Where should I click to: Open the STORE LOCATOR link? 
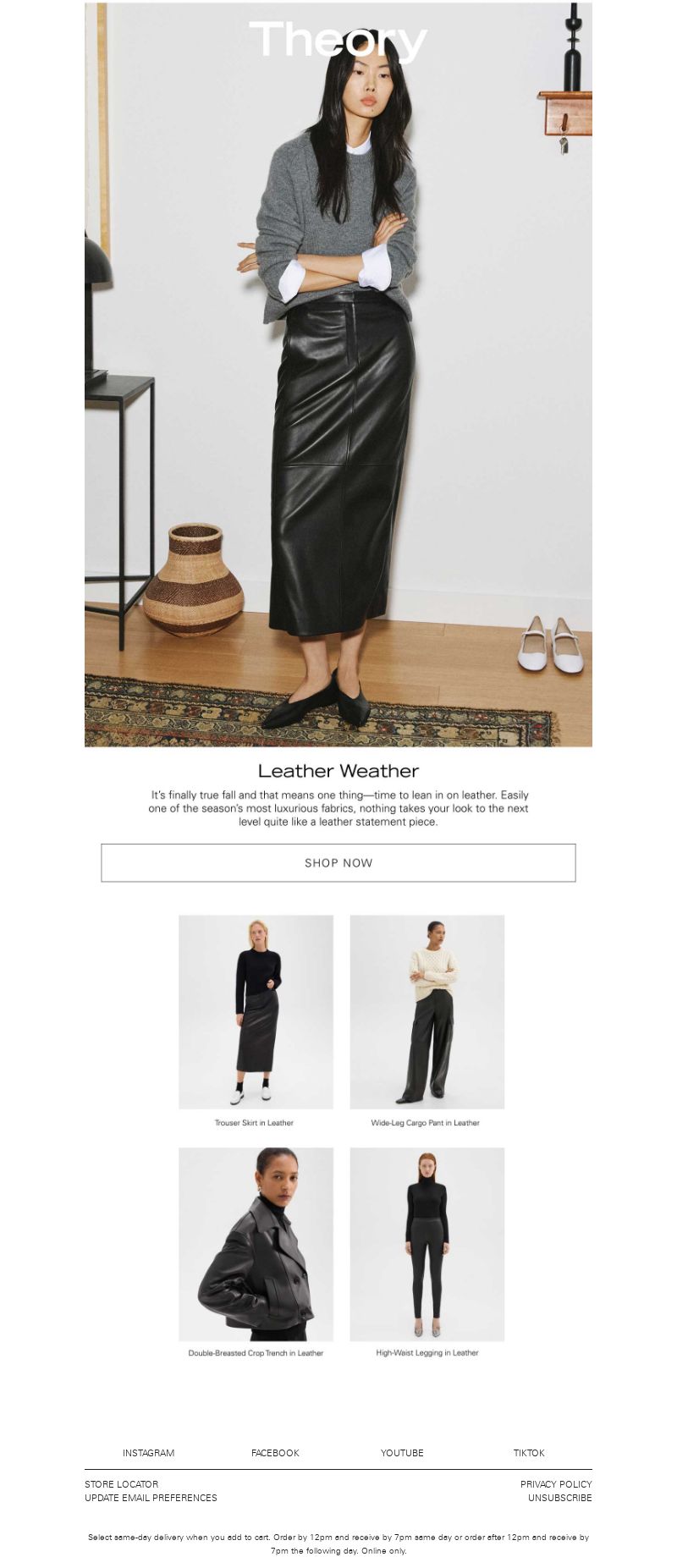(x=121, y=1484)
